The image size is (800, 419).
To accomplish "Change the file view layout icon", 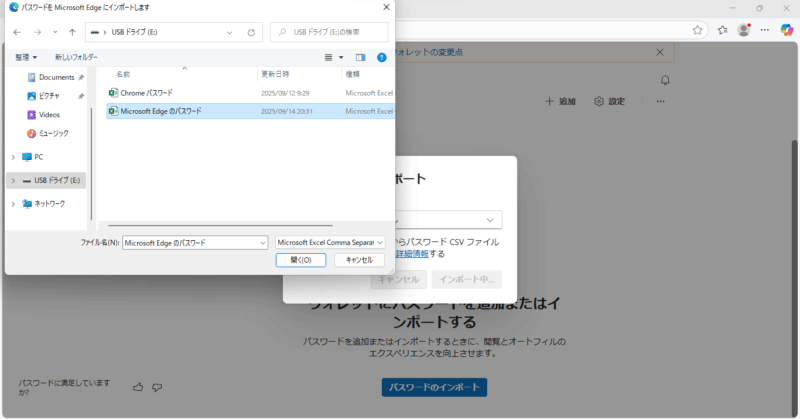I will 329,57.
